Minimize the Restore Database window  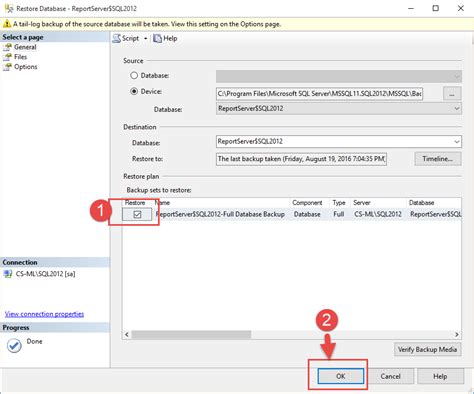(x=411, y=8)
